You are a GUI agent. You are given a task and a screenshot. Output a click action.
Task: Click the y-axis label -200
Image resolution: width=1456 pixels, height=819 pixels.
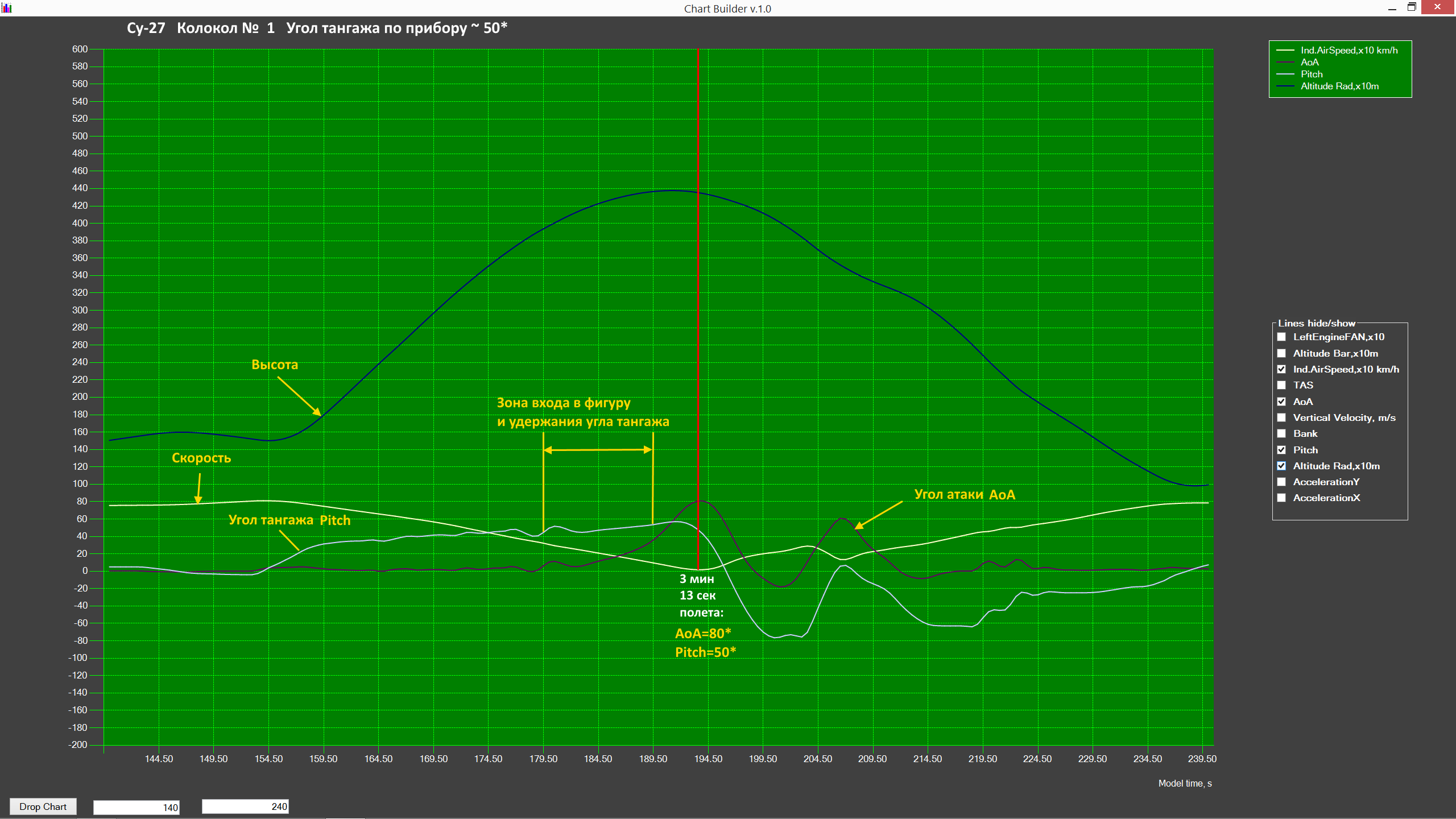click(x=78, y=744)
